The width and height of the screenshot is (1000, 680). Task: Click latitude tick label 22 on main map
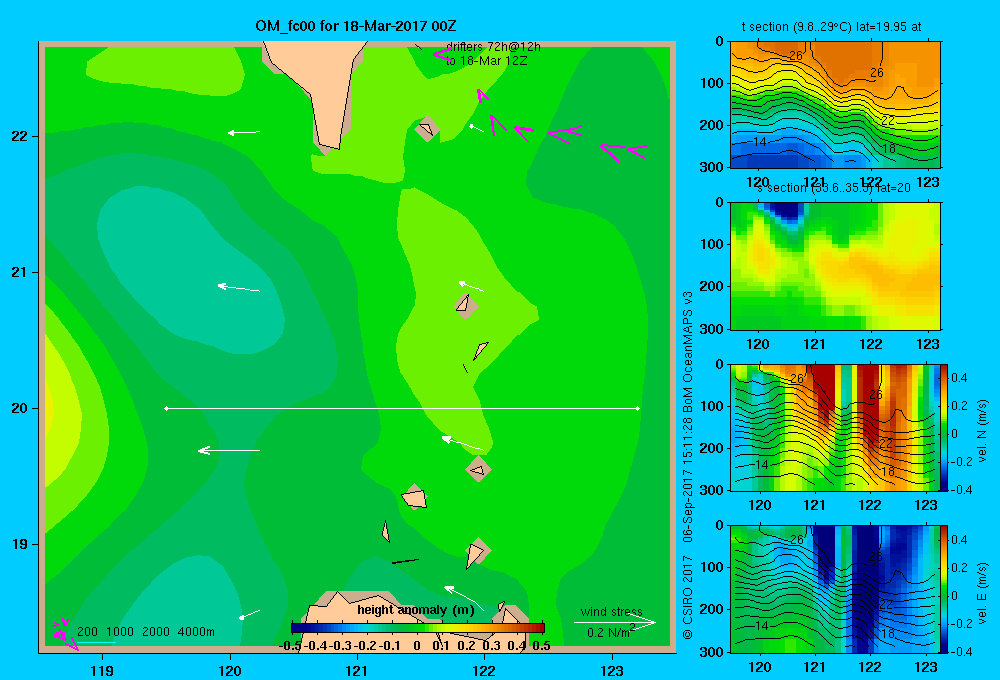[20, 137]
